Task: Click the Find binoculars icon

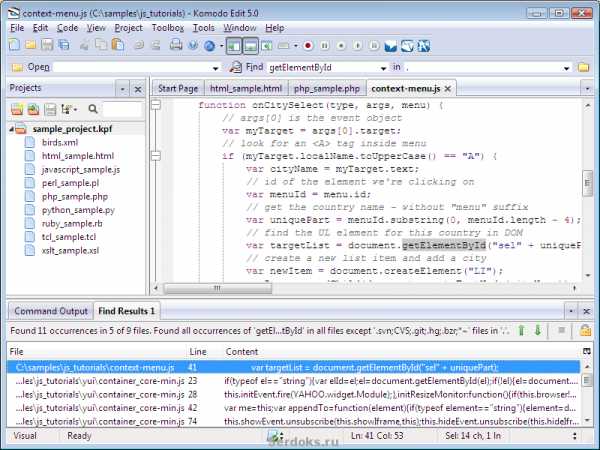Action: coord(235,67)
